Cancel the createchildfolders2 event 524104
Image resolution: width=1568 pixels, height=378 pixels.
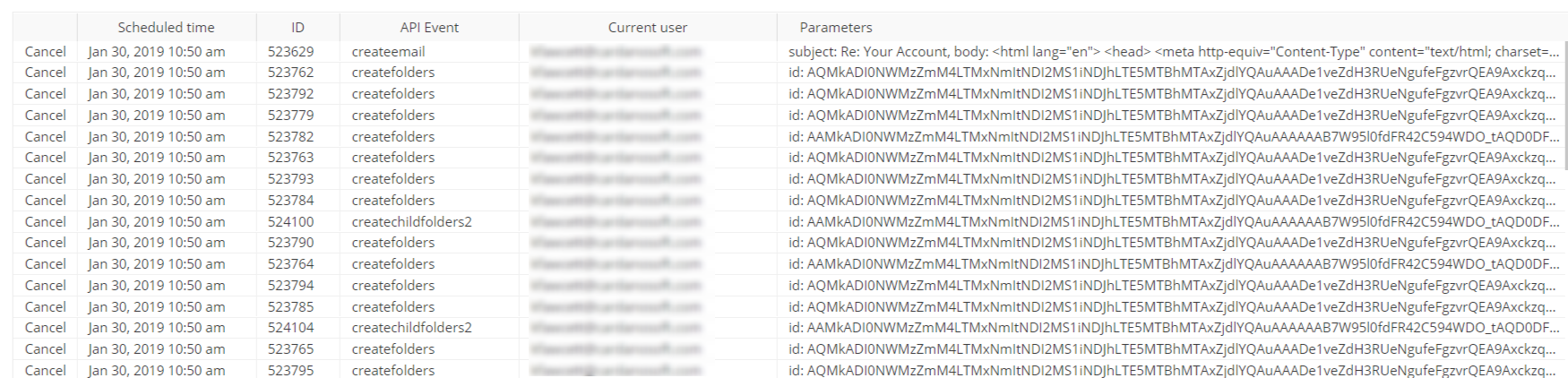pyautogui.click(x=45, y=328)
